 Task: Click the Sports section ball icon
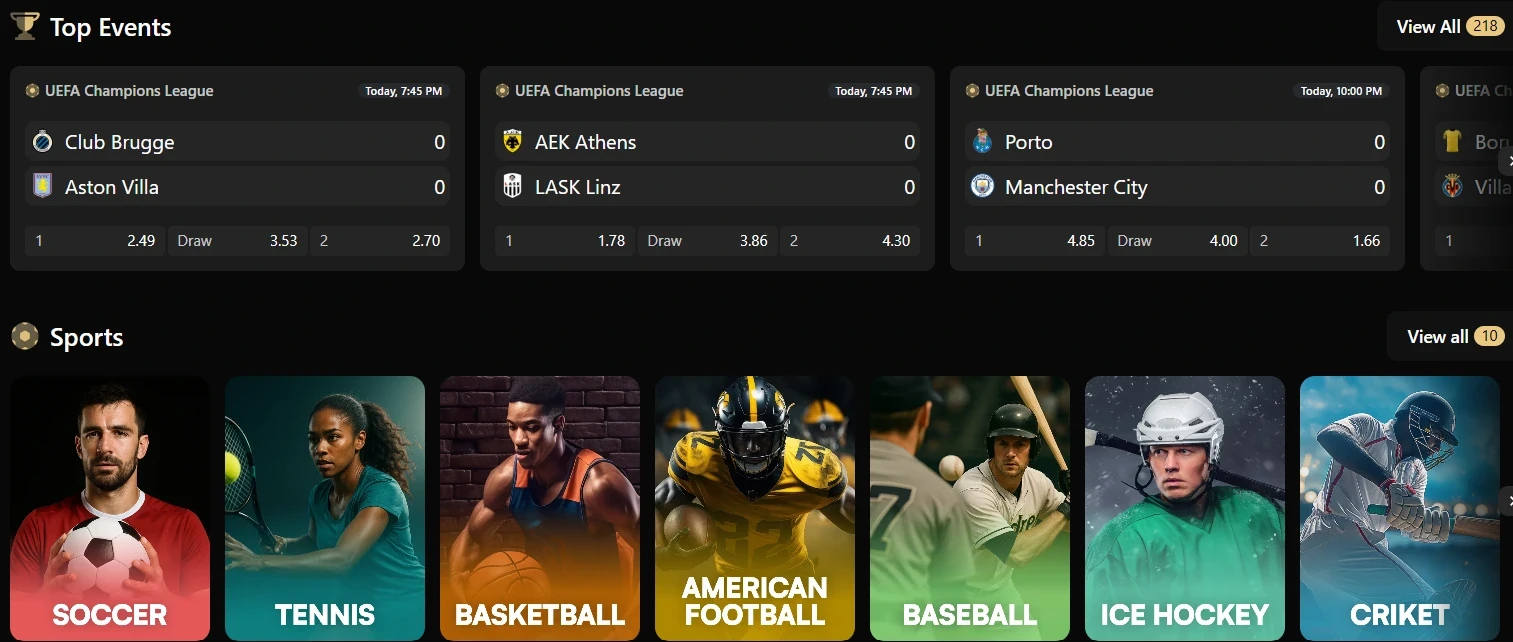[x=25, y=337]
